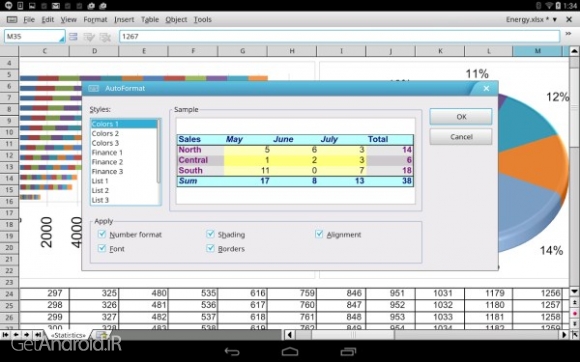580x362 pixels.
Task: Tap the Android back button
Action: point(232,352)
